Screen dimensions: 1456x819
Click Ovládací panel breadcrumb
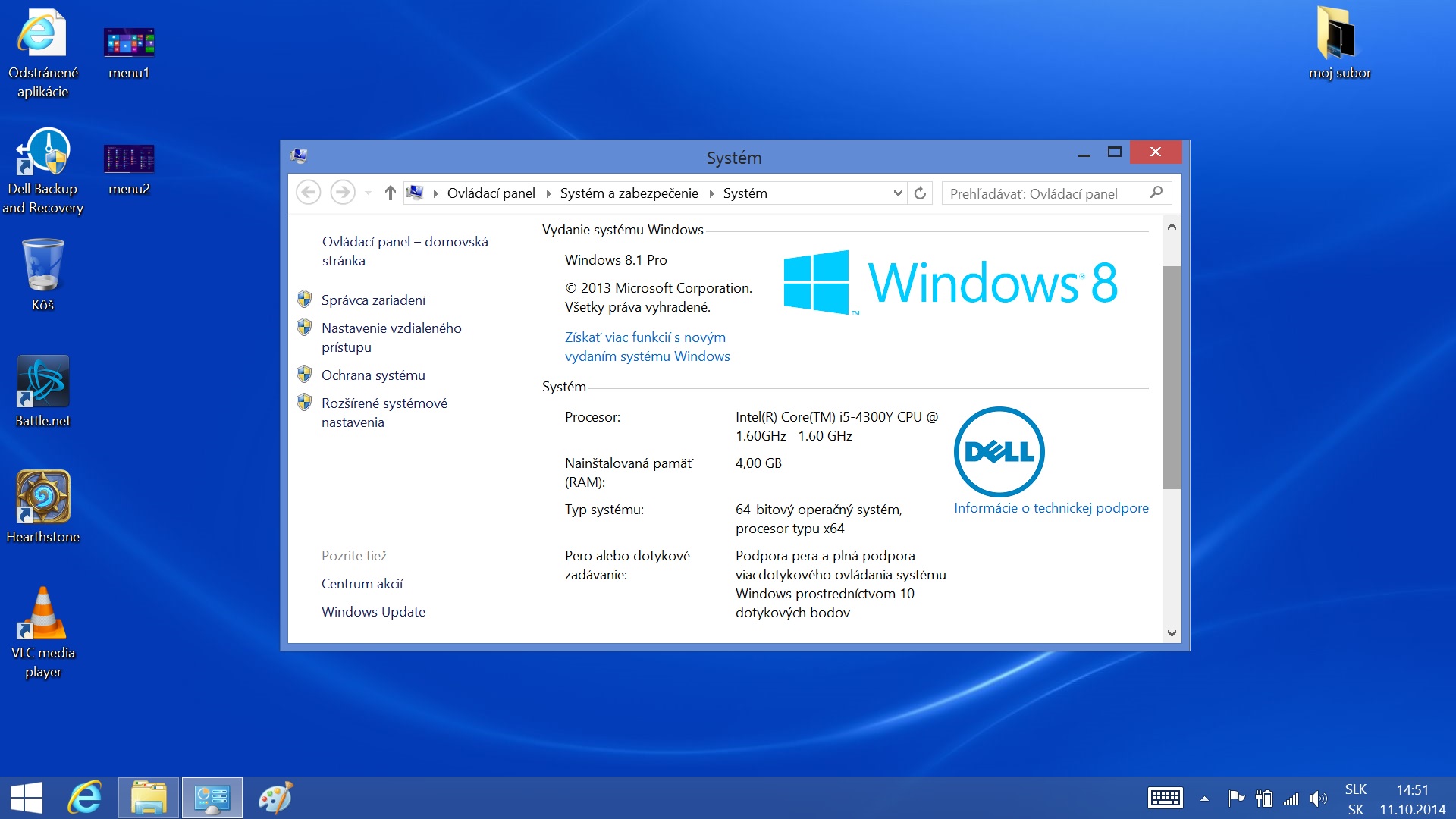[x=491, y=193]
